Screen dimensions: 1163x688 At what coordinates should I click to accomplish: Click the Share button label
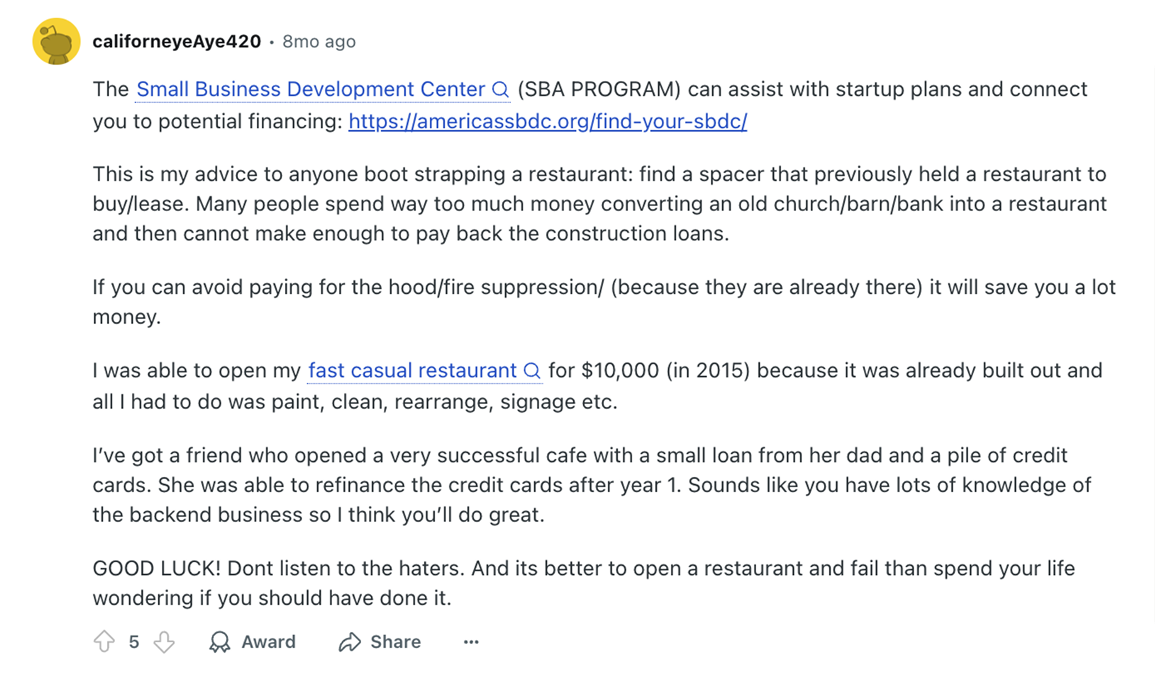pos(395,642)
